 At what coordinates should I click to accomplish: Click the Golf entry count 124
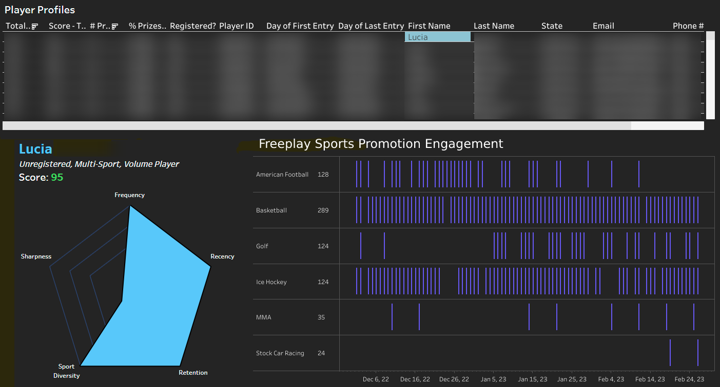point(323,246)
